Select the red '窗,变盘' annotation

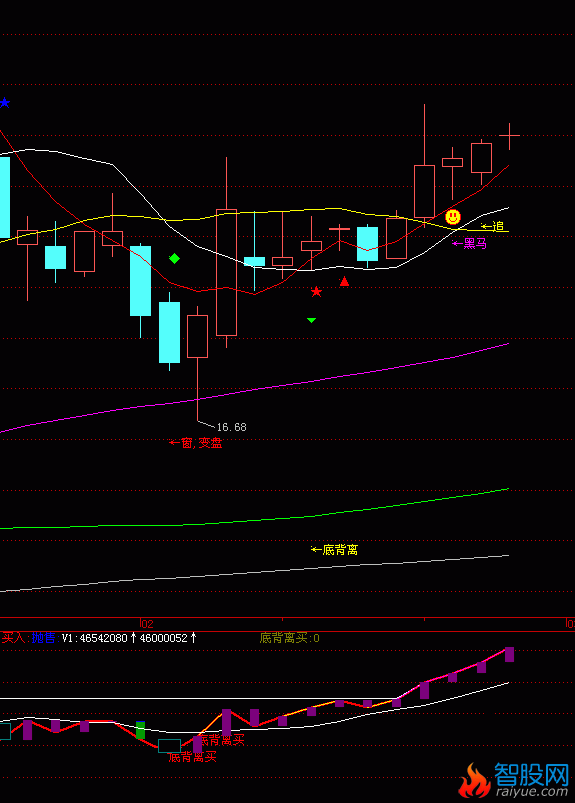coord(196,443)
